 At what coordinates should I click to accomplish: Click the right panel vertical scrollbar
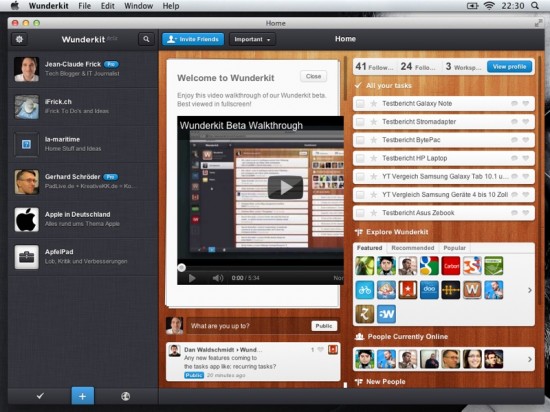tap(540, 181)
